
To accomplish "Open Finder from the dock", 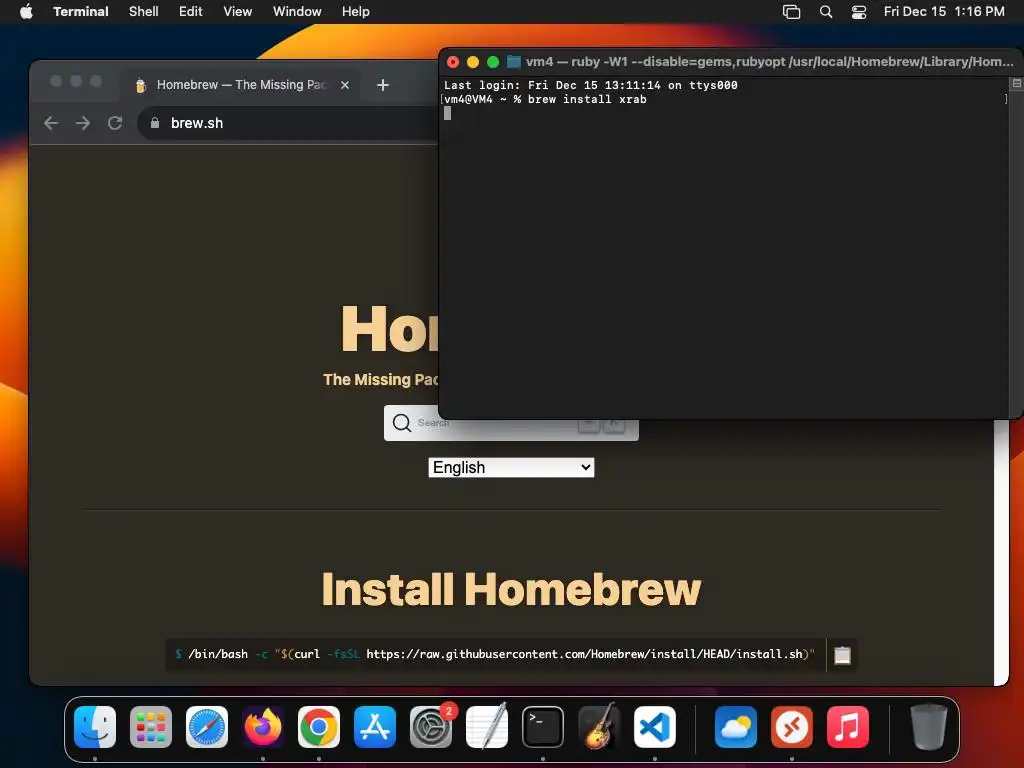I will tap(95, 727).
